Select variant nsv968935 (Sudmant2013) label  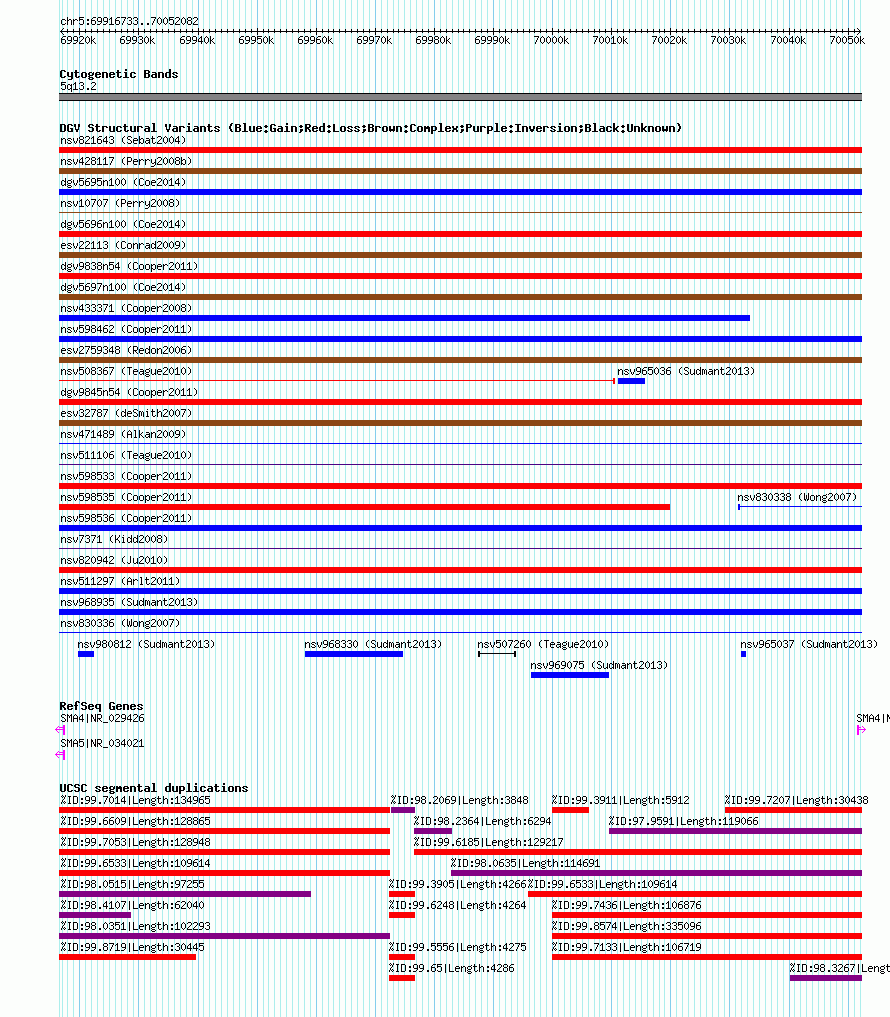pyautogui.click(x=129, y=602)
